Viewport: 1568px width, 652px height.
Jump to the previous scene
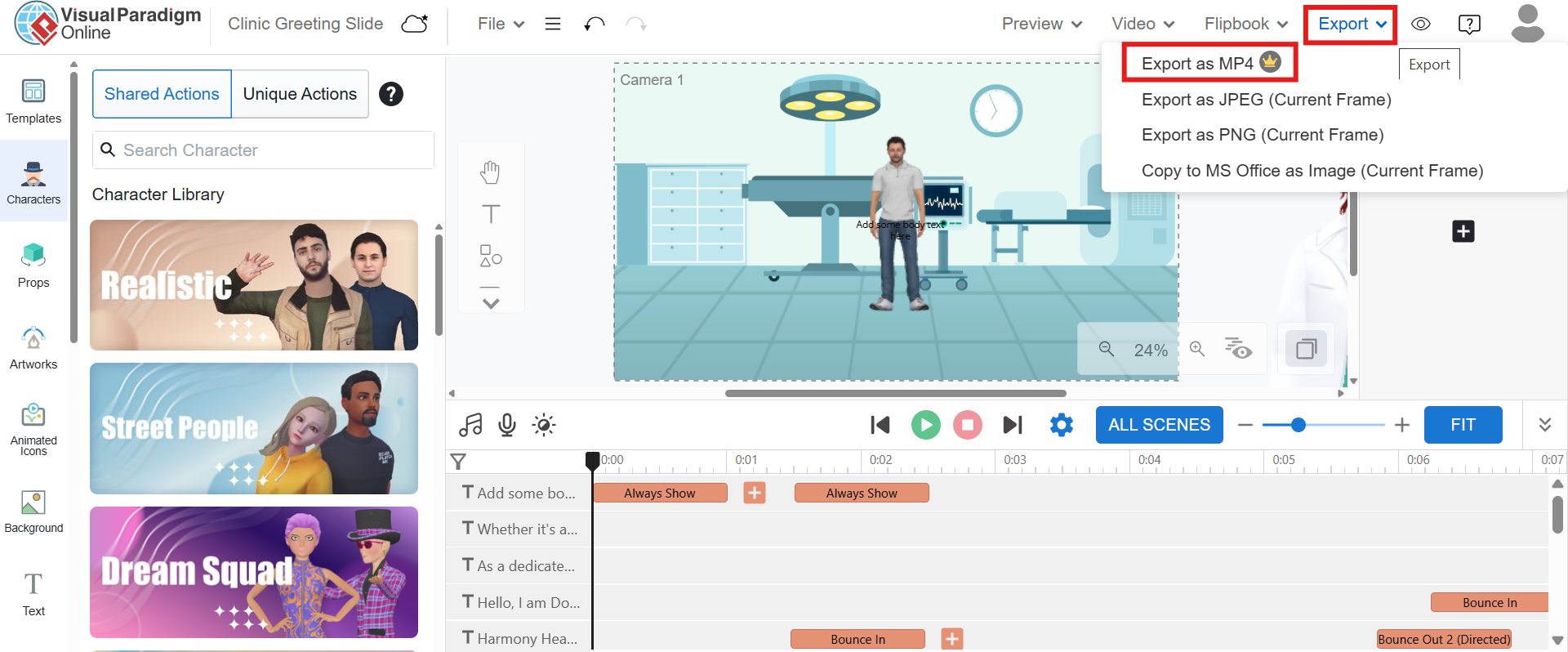(x=880, y=425)
